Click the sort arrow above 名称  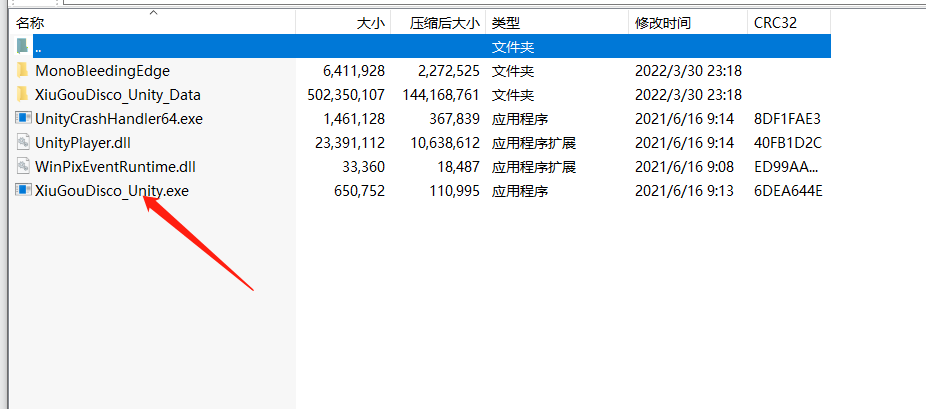(154, 12)
